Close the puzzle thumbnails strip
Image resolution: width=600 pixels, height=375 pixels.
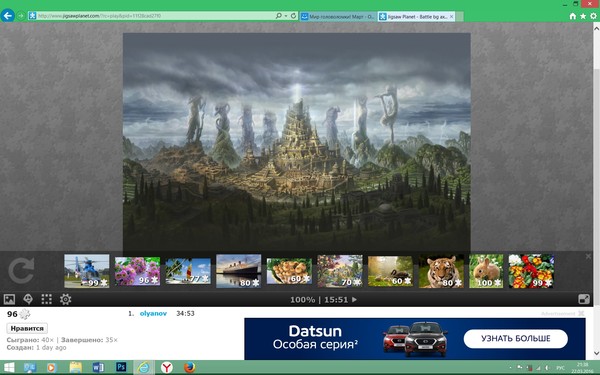(x=588, y=256)
